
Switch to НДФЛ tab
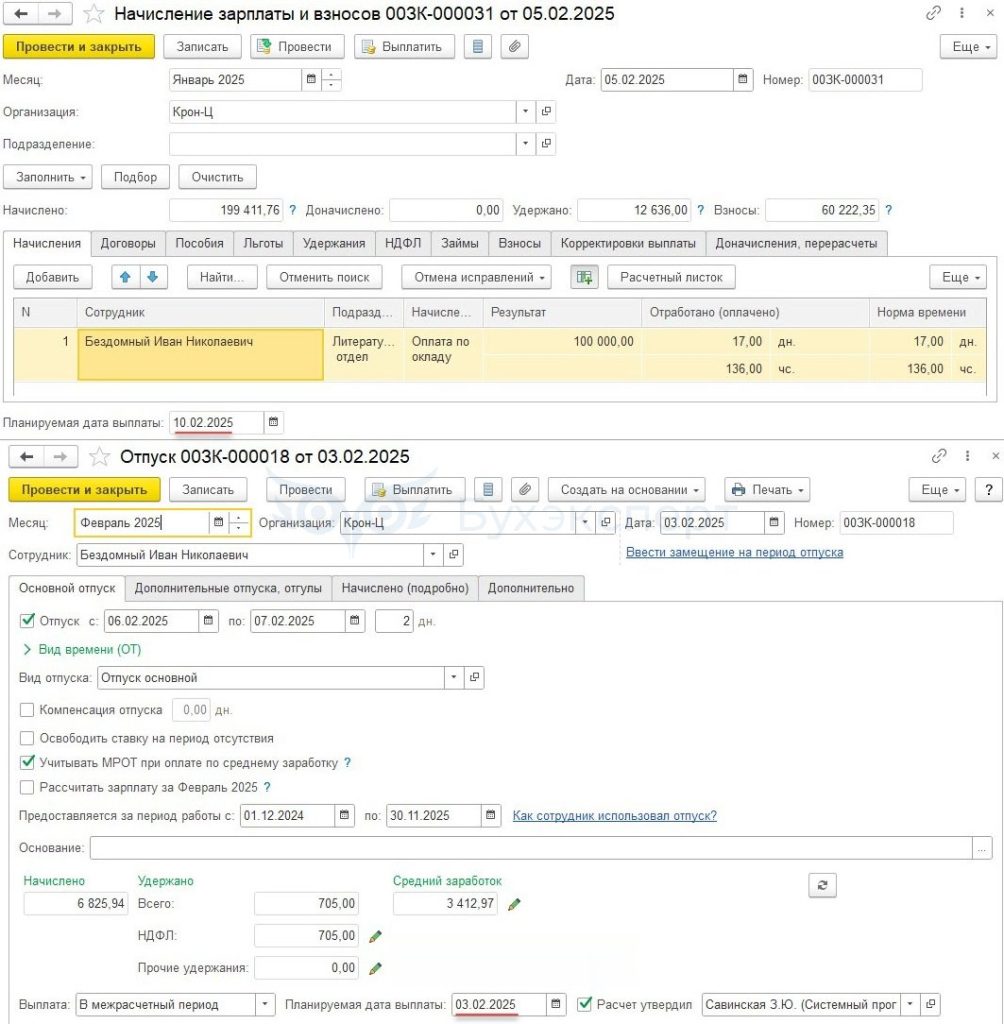(x=403, y=244)
